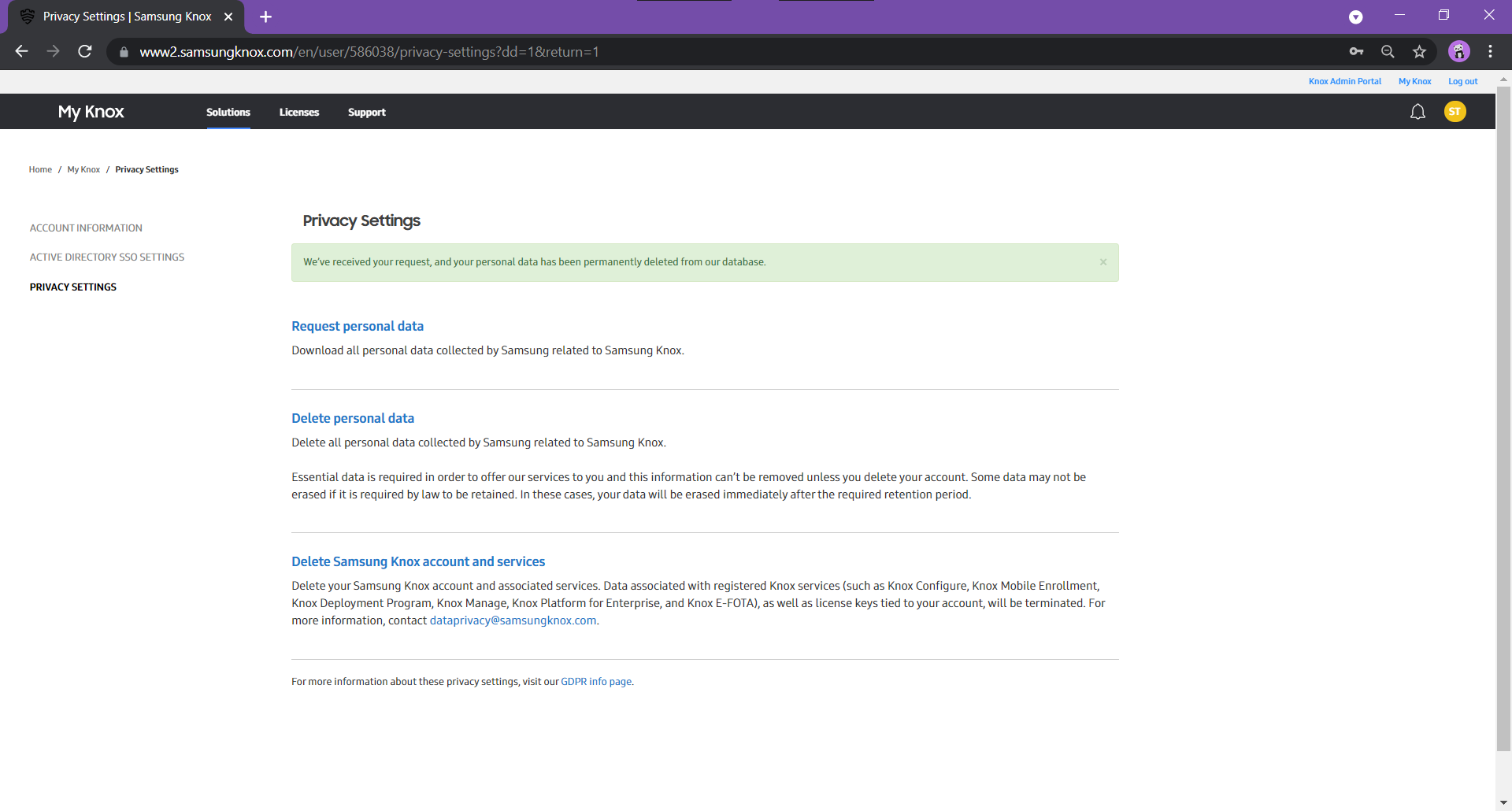Bookmark this page with the star icon
Image resolution: width=1512 pixels, height=811 pixels.
click(1419, 52)
